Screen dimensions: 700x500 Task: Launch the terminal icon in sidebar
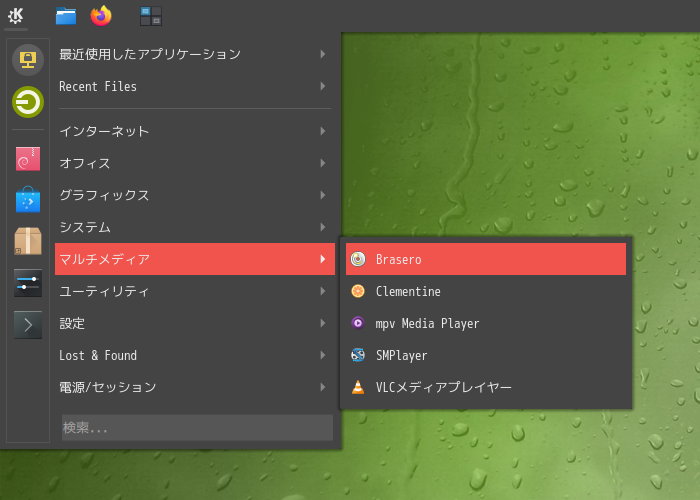pyautogui.click(x=28, y=325)
